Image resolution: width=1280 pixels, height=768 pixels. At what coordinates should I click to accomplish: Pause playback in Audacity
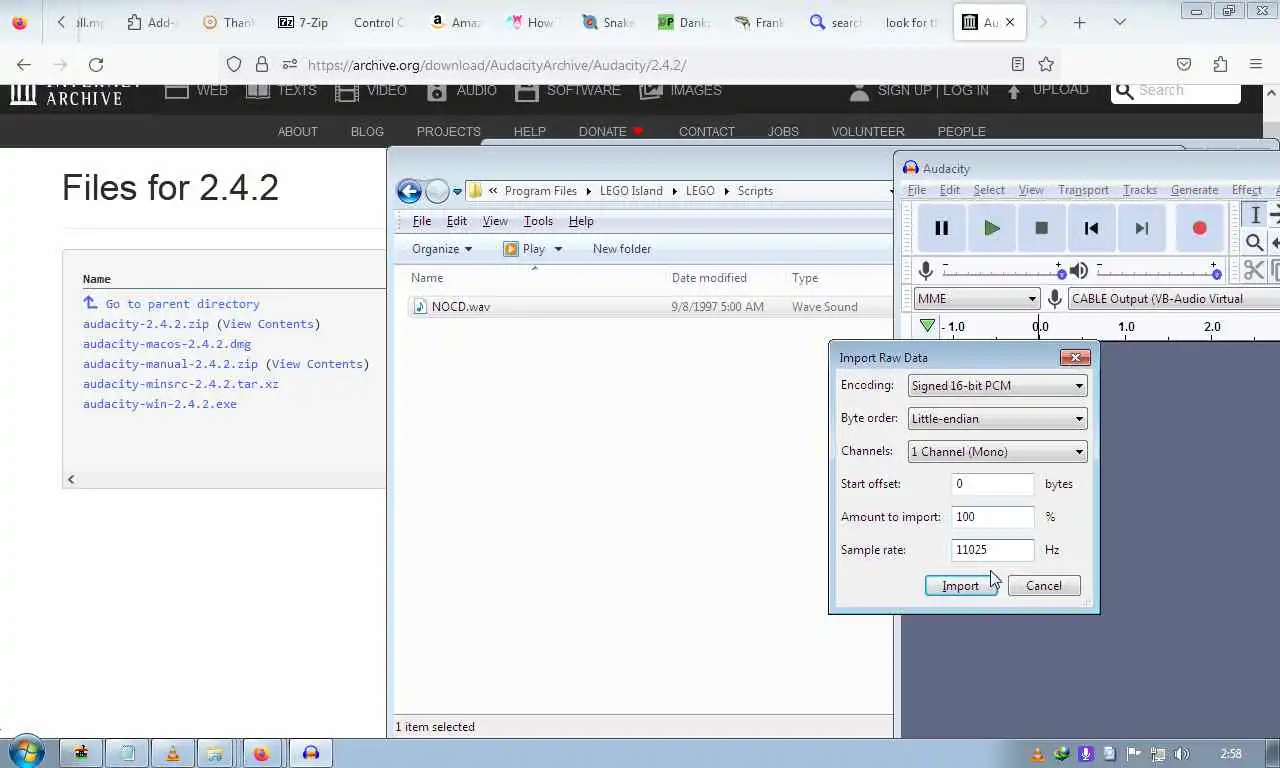(941, 228)
